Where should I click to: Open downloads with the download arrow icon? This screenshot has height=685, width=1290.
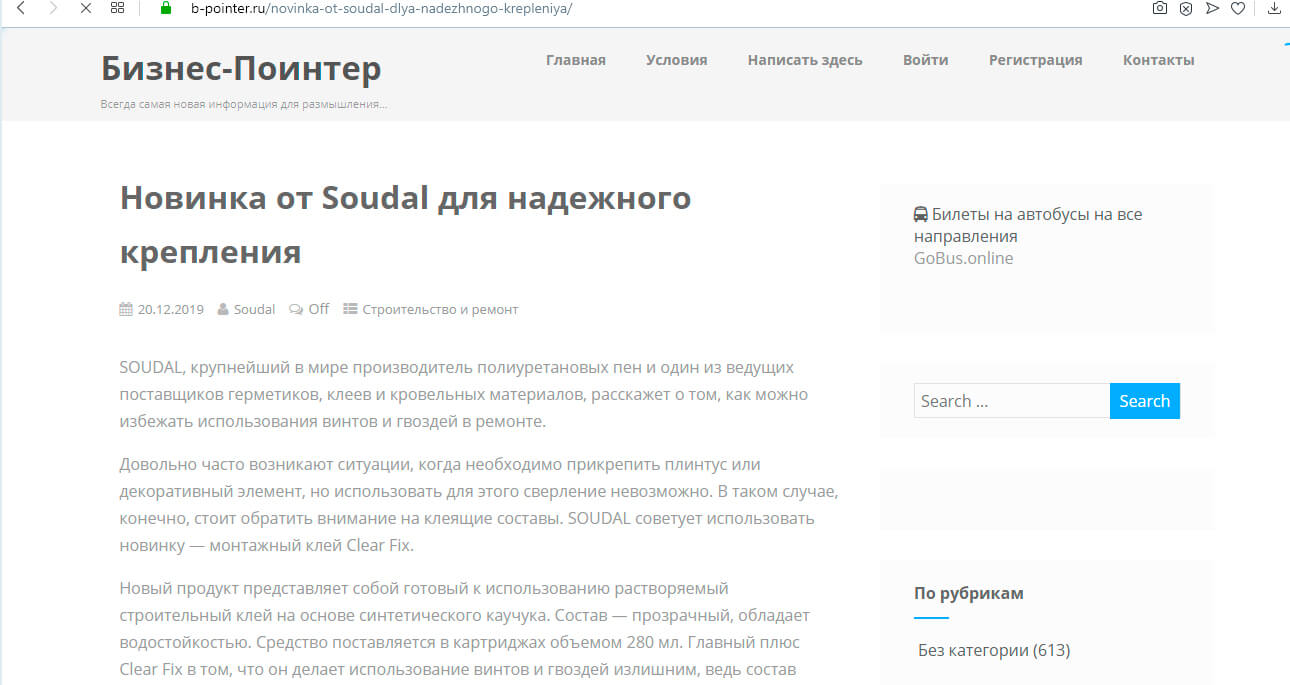point(1274,8)
